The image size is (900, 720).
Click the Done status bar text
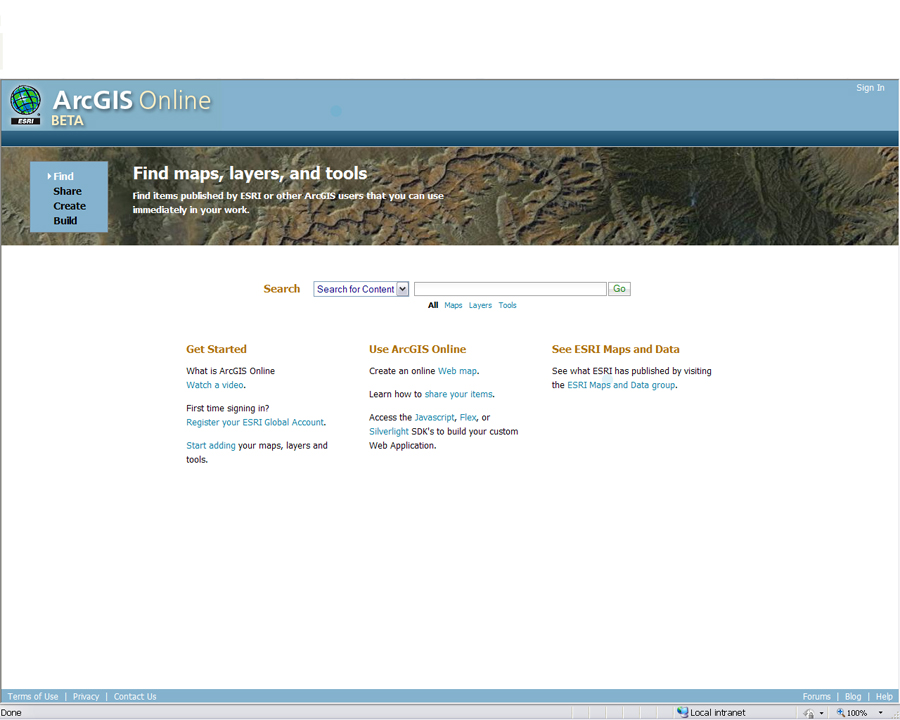click(x=11, y=713)
